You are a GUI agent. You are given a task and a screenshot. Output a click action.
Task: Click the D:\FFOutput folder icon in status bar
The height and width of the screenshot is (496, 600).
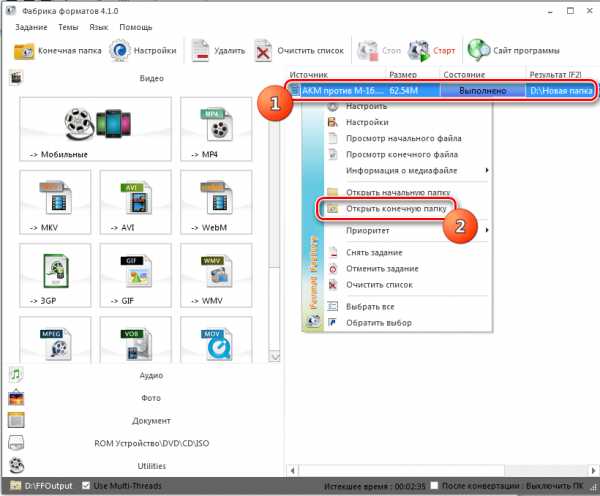pyautogui.click(x=15, y=485)
